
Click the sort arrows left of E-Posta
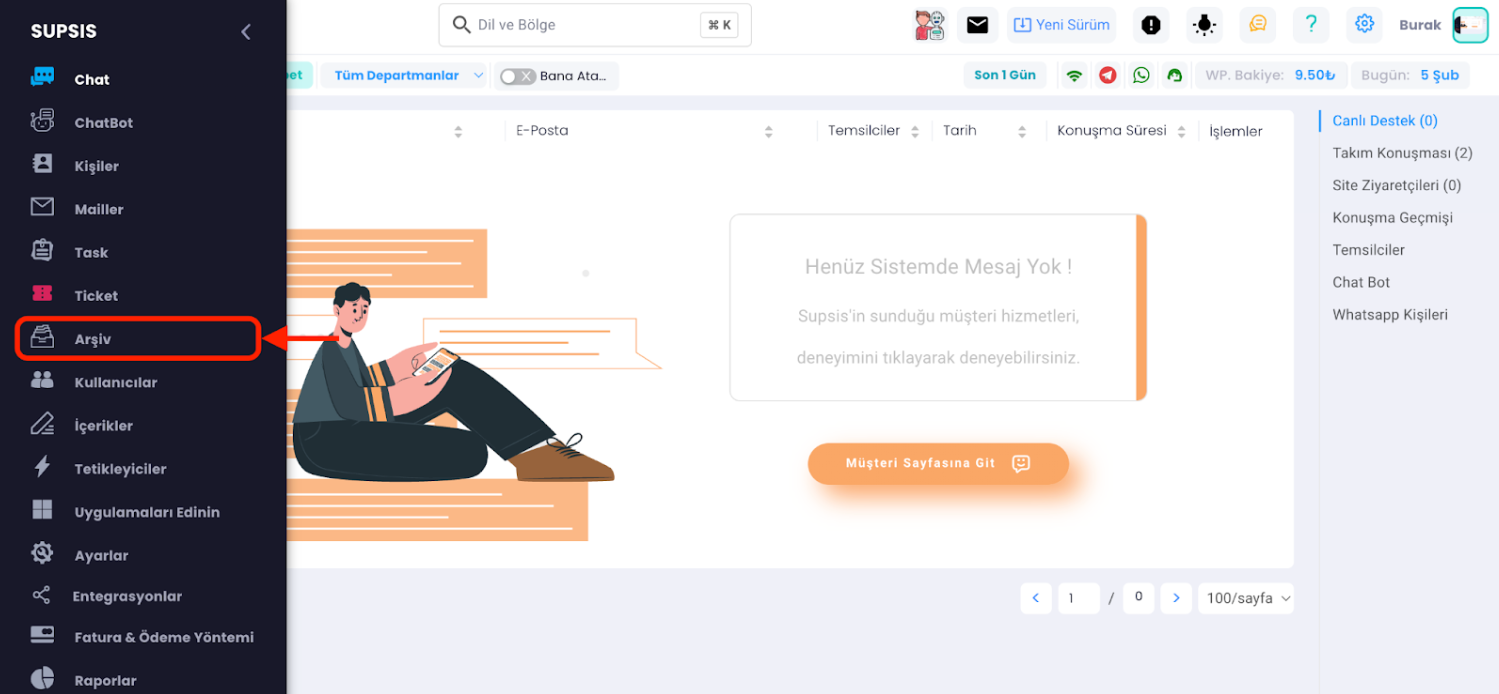pyautogui.click(x=458, y=131)
